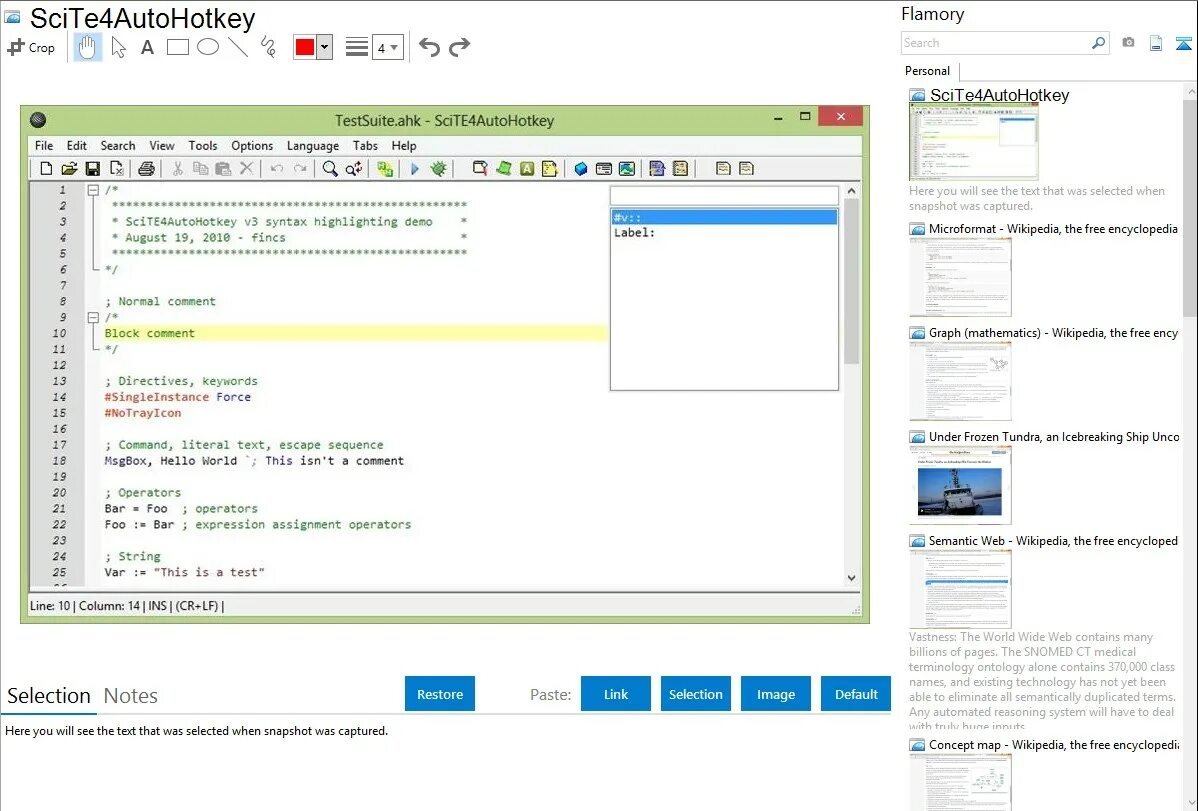Click the search magnifier in Flamory
Image resolution: width=1198 pixels, height=811 pixels.
1099,43
